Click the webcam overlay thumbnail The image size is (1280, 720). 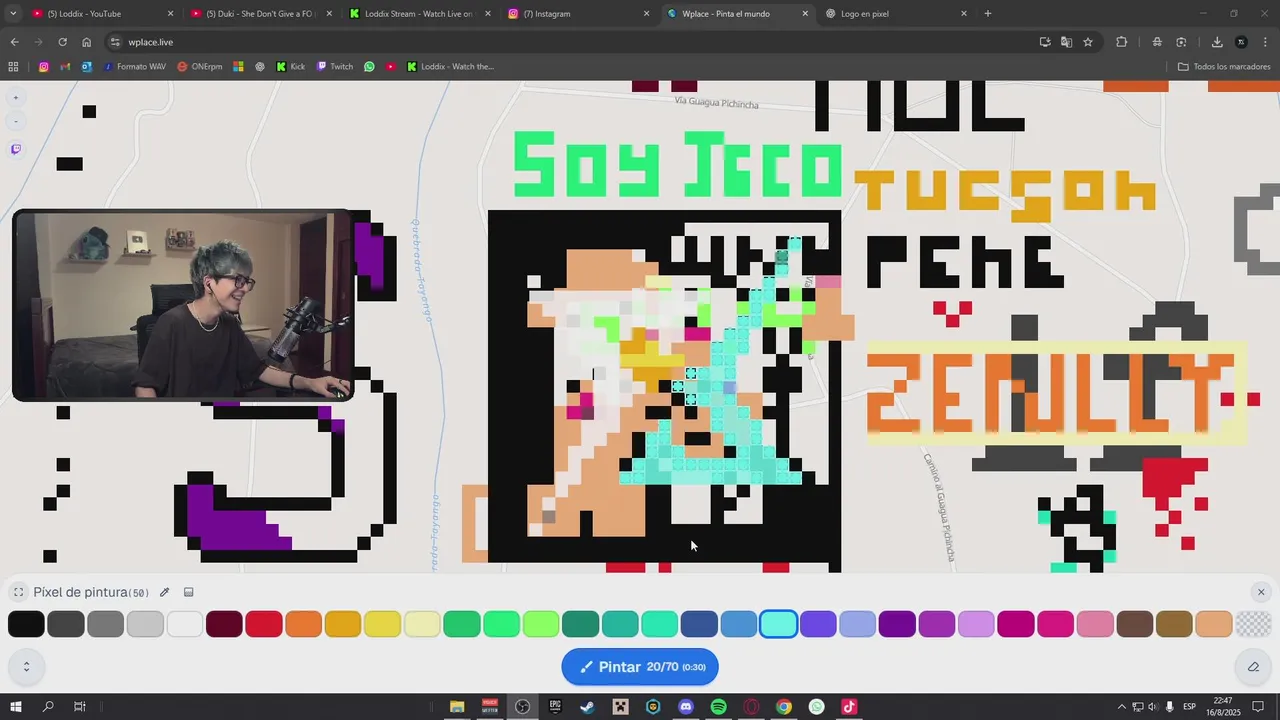pyautogui.click(x=182, y=306)
